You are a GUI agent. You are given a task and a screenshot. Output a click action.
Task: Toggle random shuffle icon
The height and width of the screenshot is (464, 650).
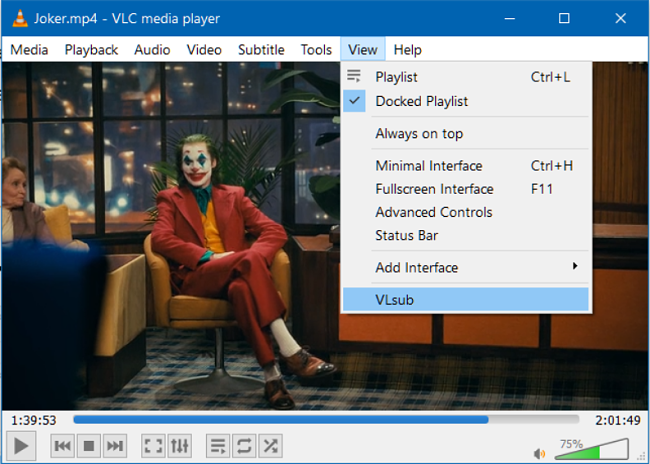pos(270,446)
